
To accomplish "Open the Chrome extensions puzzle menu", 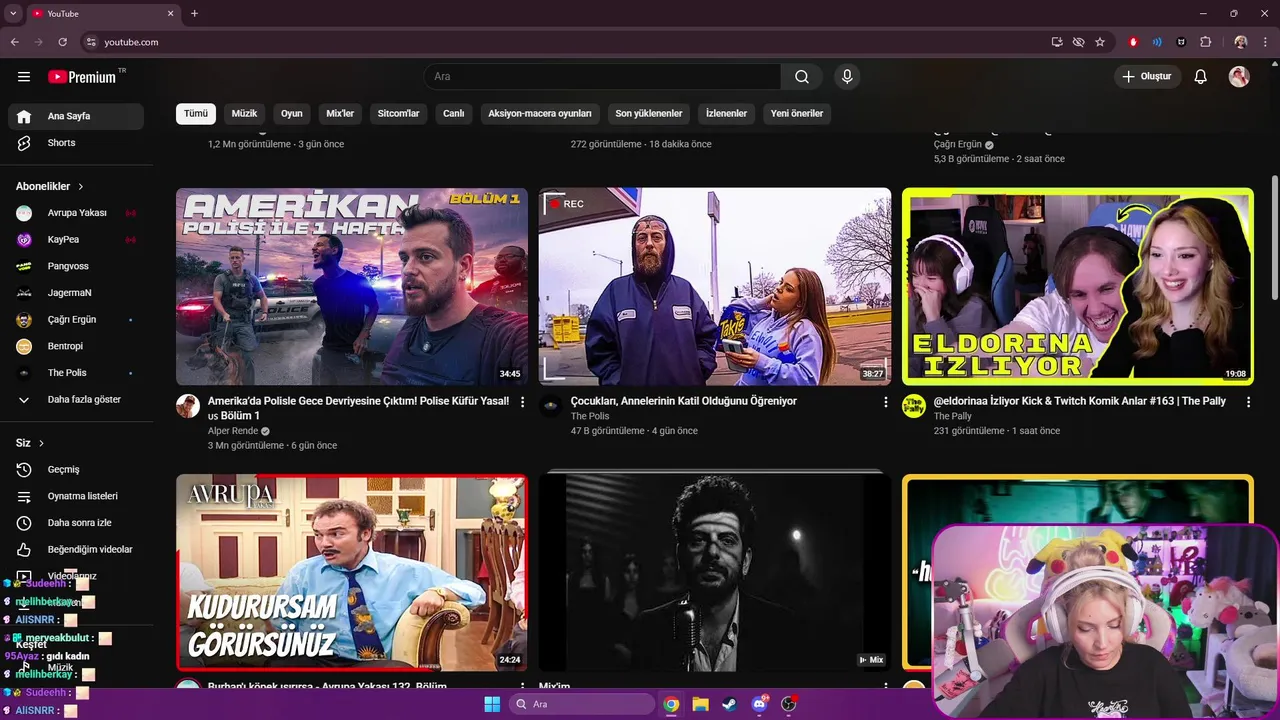I will [1205, 42].
